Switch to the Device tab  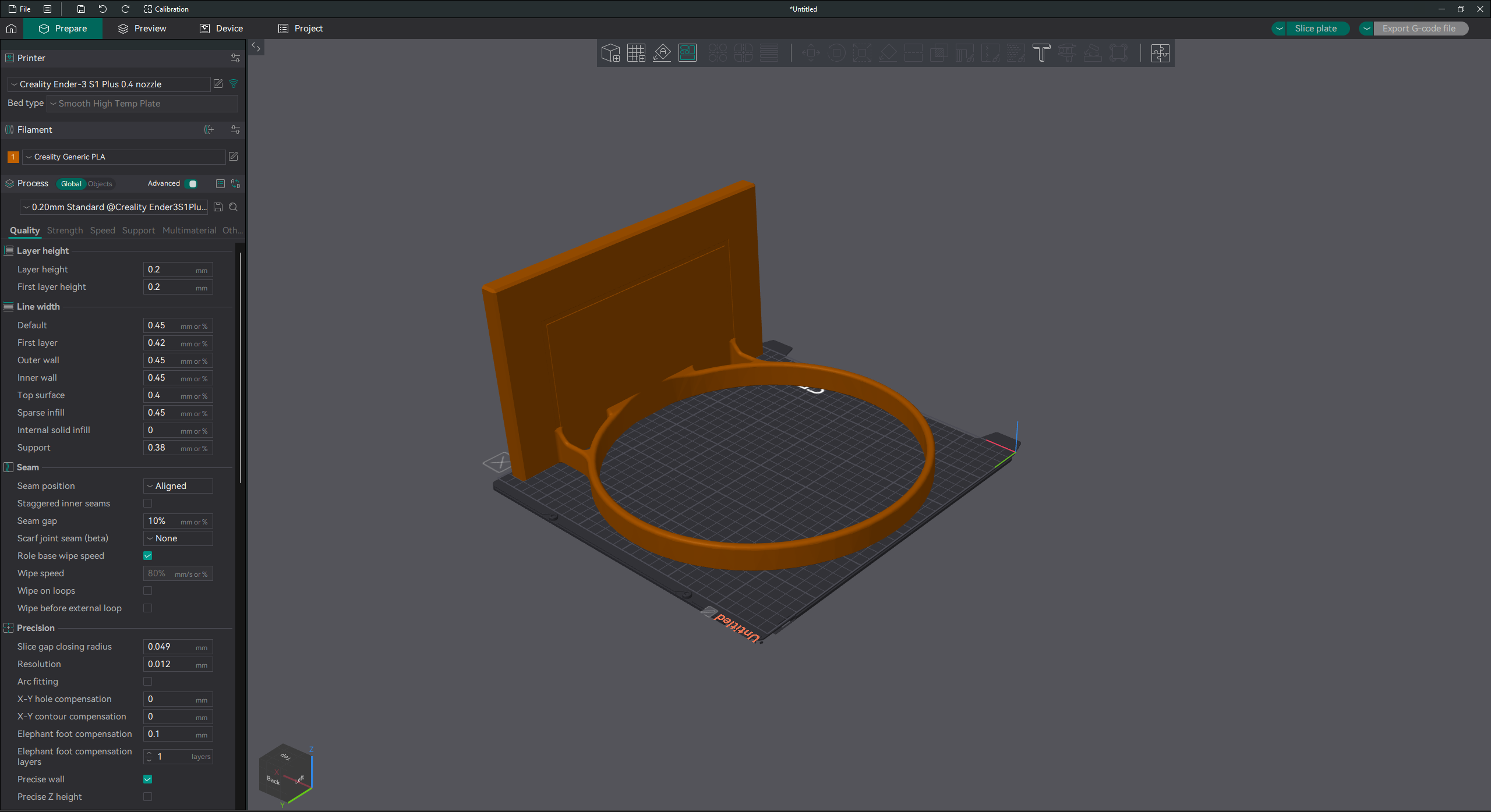[221, 29]
